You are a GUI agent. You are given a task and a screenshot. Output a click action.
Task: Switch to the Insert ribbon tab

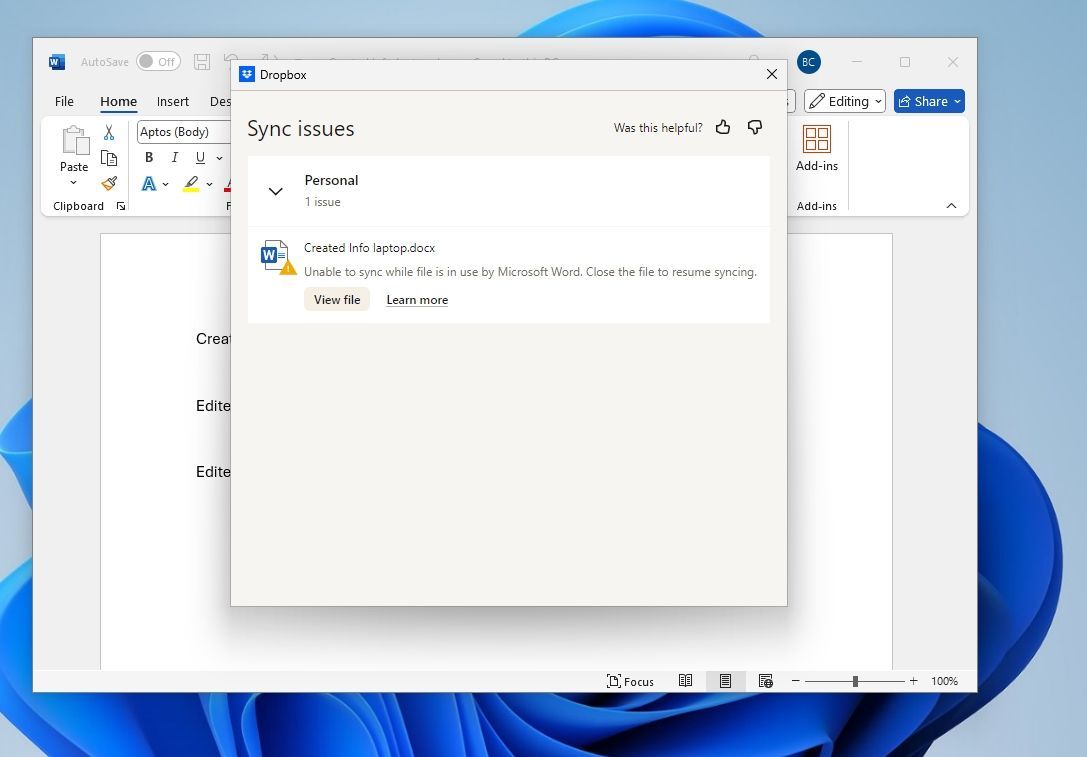(172, 101)
